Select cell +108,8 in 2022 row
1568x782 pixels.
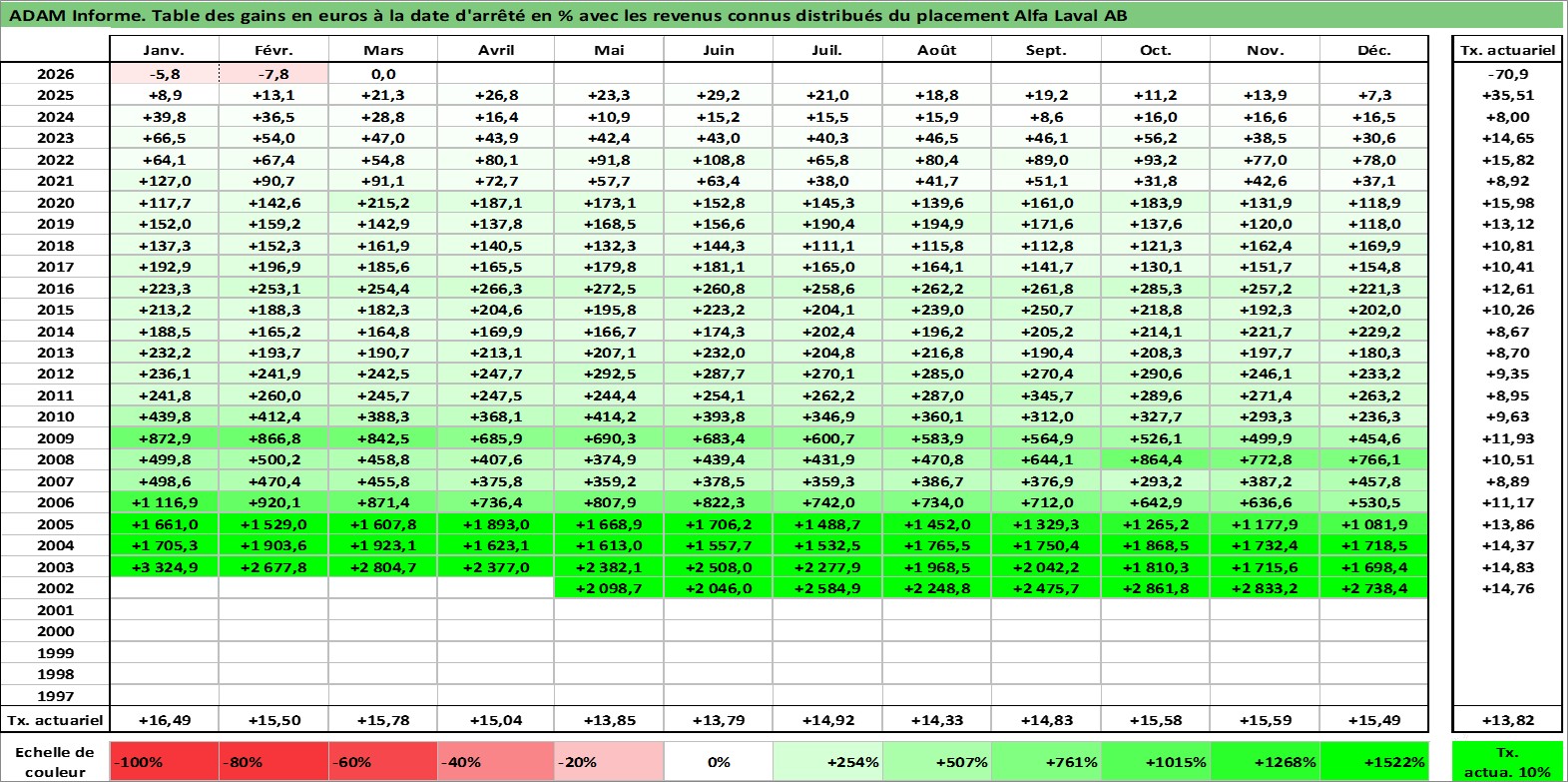pos(719,160)
